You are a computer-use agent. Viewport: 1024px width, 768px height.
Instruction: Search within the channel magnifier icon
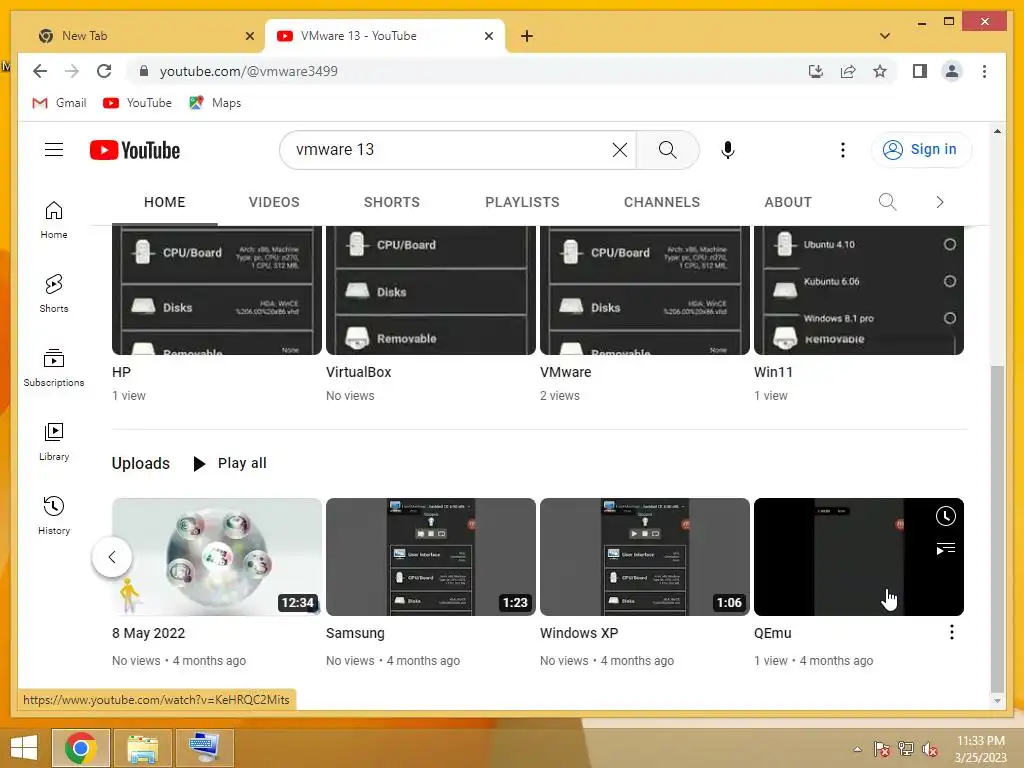[x=887, y=202]
